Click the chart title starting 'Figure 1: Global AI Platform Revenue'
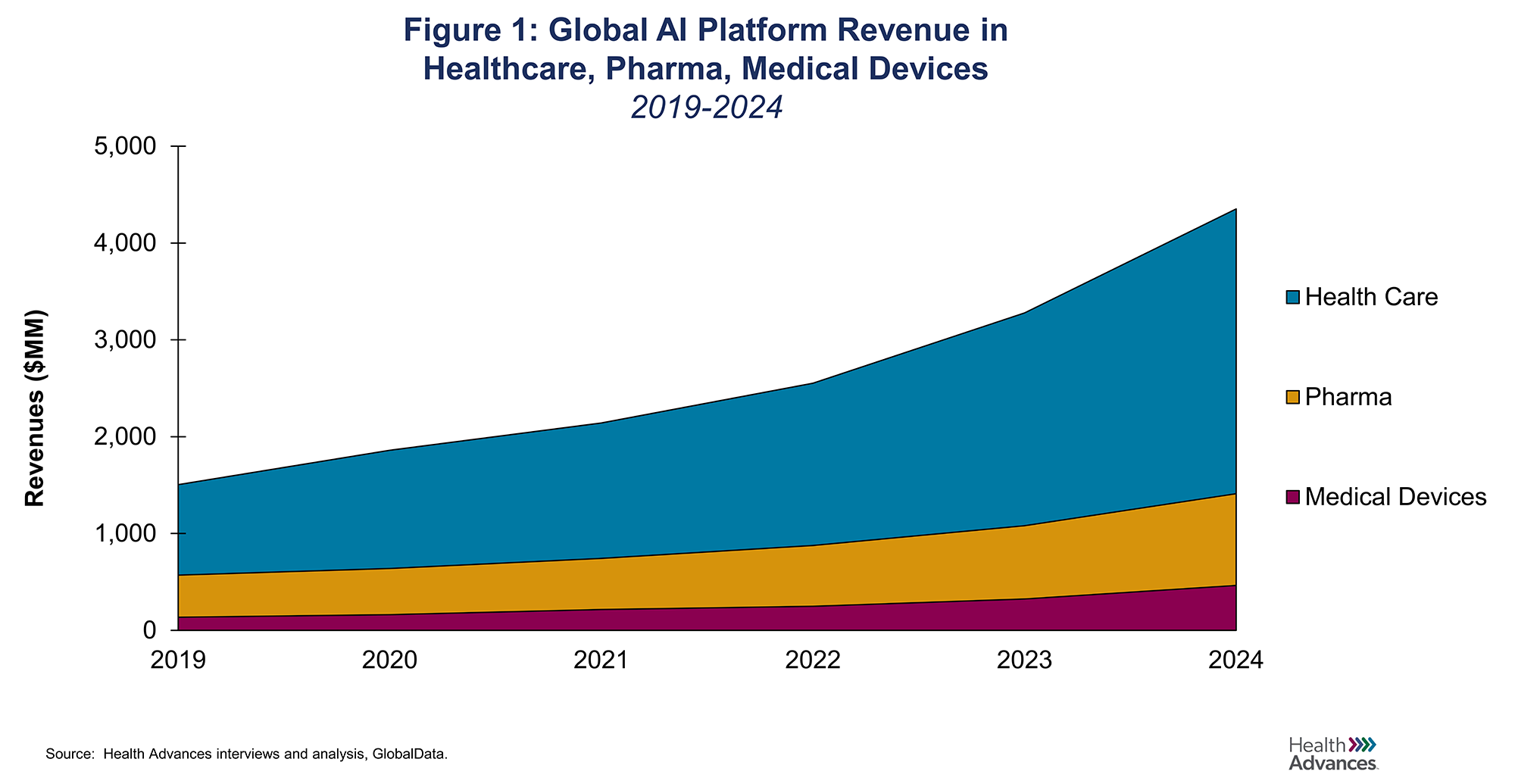The height and width of the screenshot is (784, 1515). [706, 49]
